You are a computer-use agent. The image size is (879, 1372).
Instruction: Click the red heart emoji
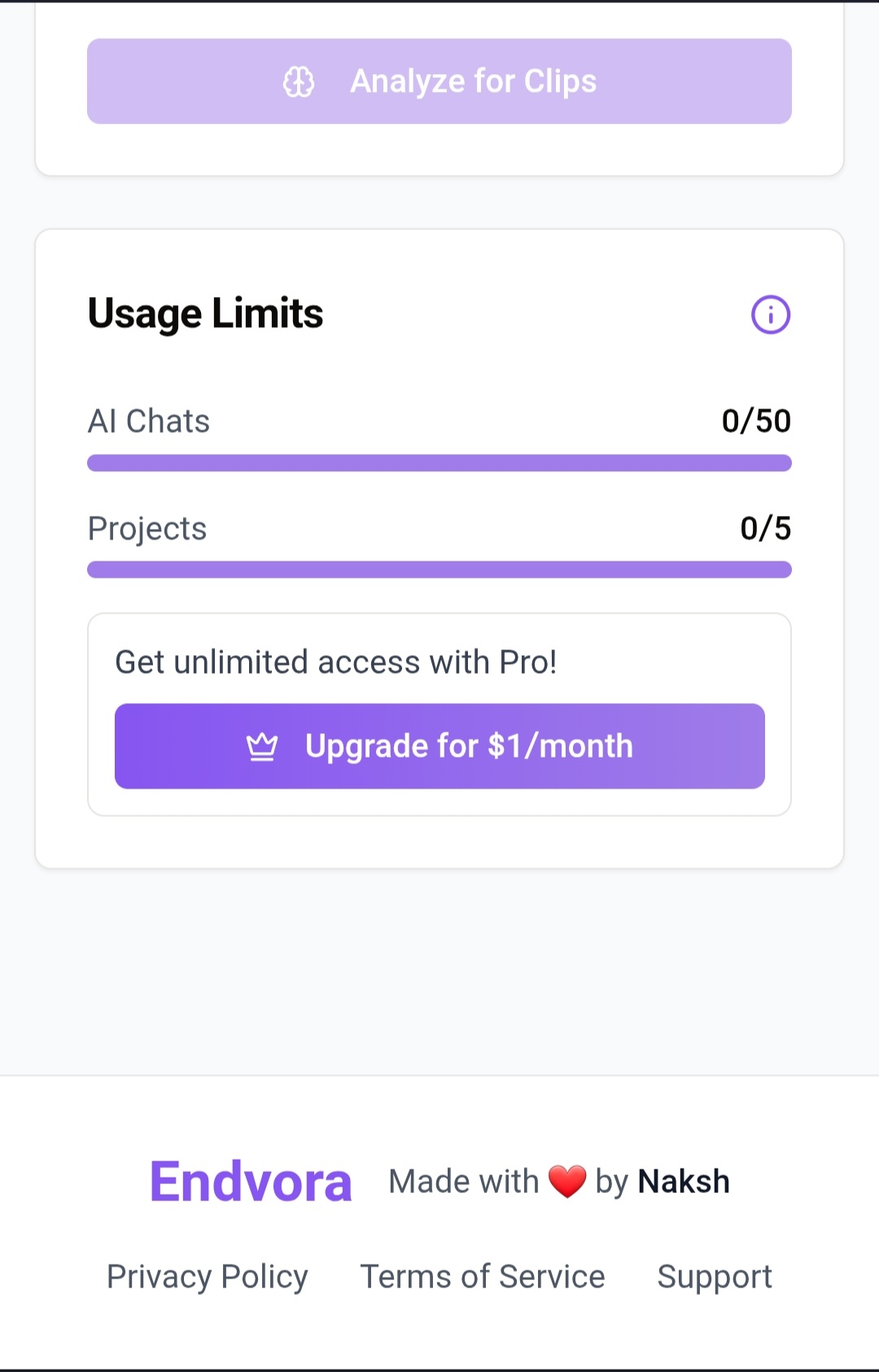(x=567, y=1182)
